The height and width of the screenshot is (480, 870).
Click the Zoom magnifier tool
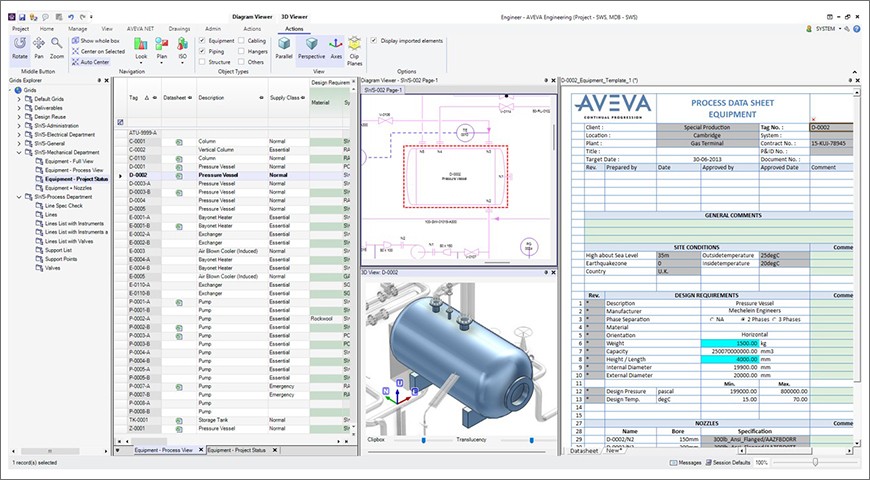[x=57, y=48]
